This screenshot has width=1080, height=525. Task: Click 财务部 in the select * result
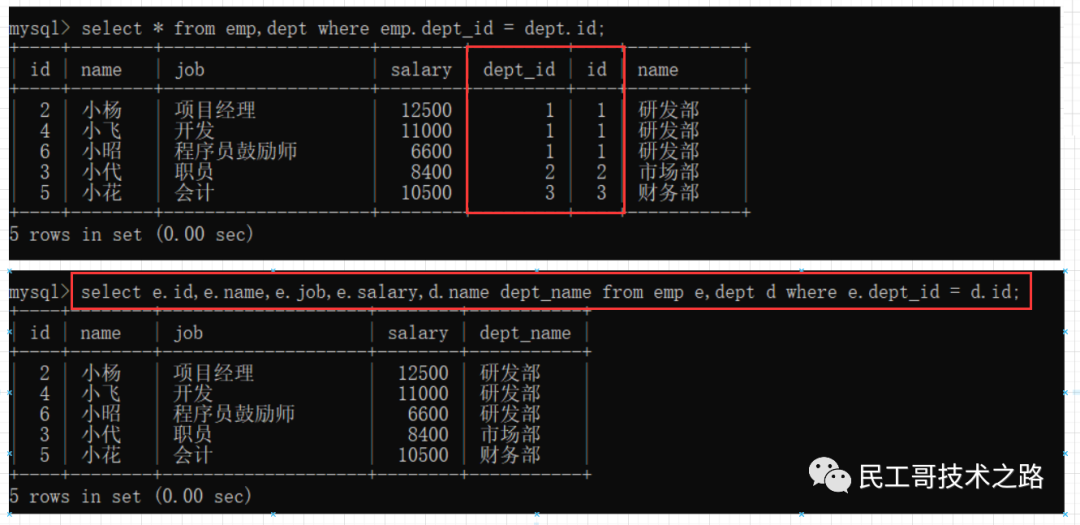[x=668, y=192]
